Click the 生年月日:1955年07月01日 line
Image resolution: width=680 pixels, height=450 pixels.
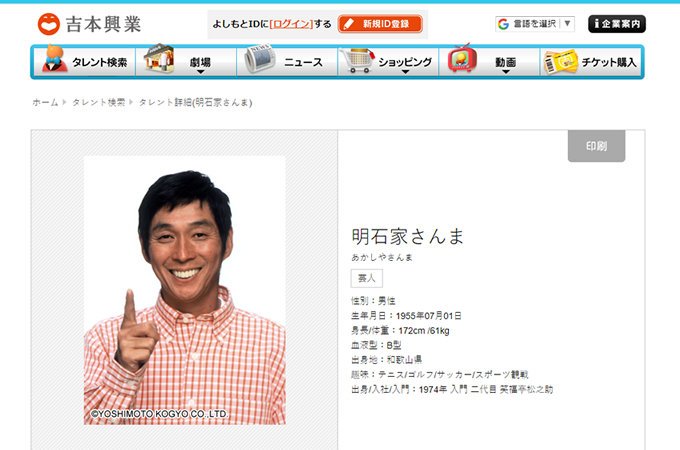click(406, 316)
